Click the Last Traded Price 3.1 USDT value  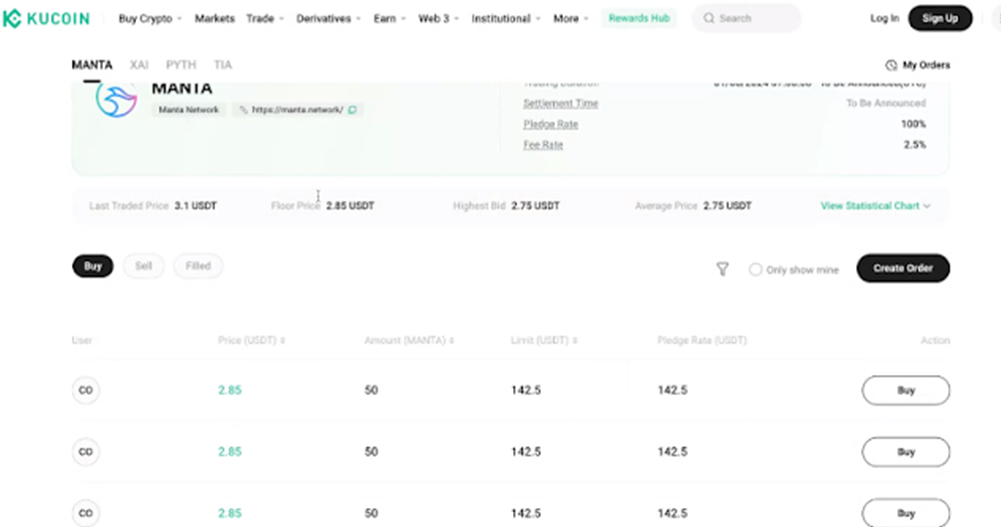point(195,205)
